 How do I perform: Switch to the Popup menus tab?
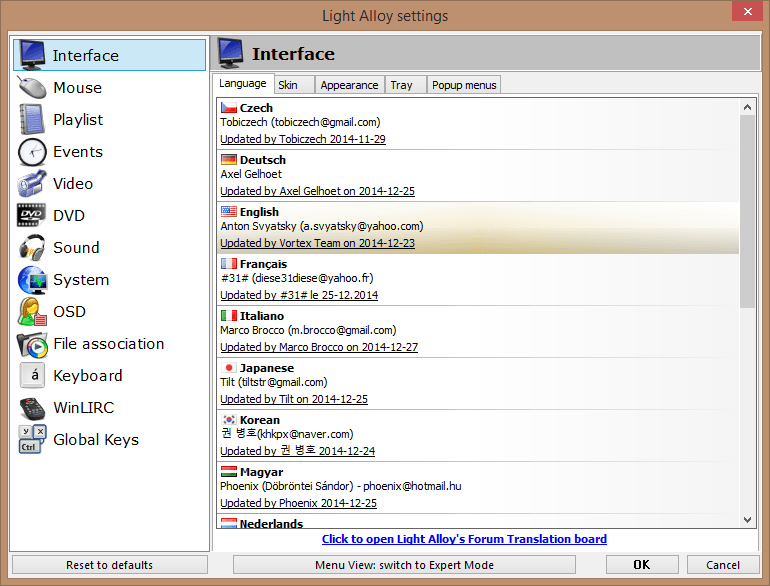463,85
